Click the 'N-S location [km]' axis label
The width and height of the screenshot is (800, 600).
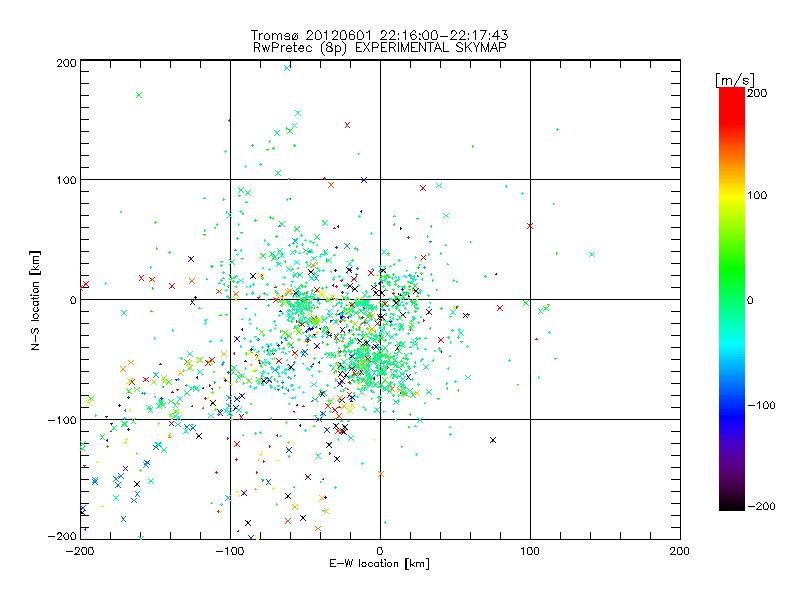tap(35, 300)
